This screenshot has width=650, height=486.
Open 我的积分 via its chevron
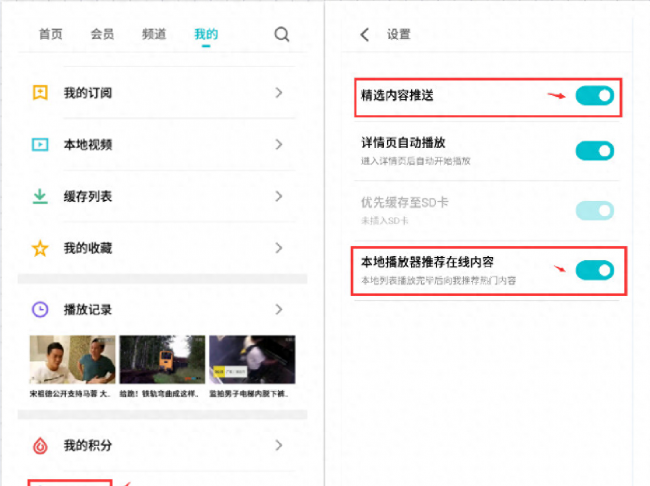pos(279,445)
